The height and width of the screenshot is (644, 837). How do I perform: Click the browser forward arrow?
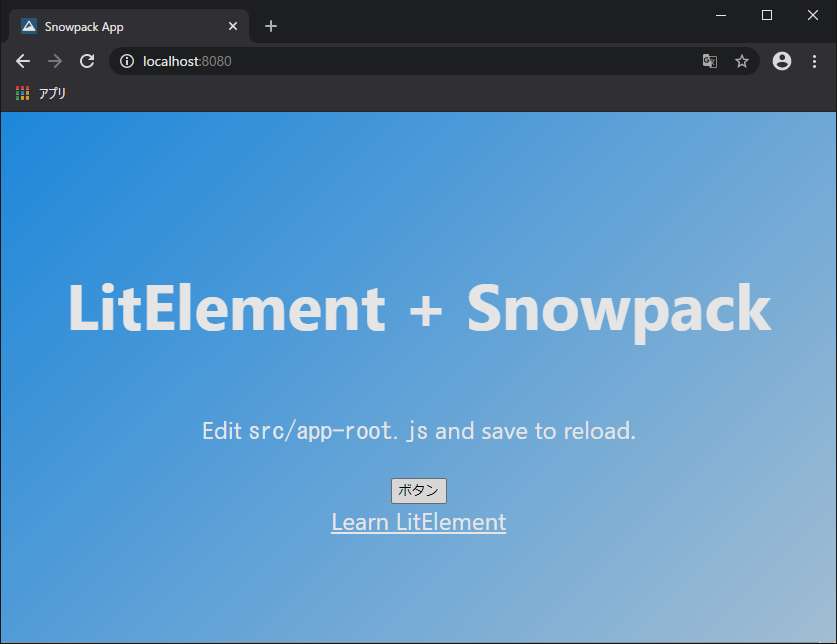point(55,61)
